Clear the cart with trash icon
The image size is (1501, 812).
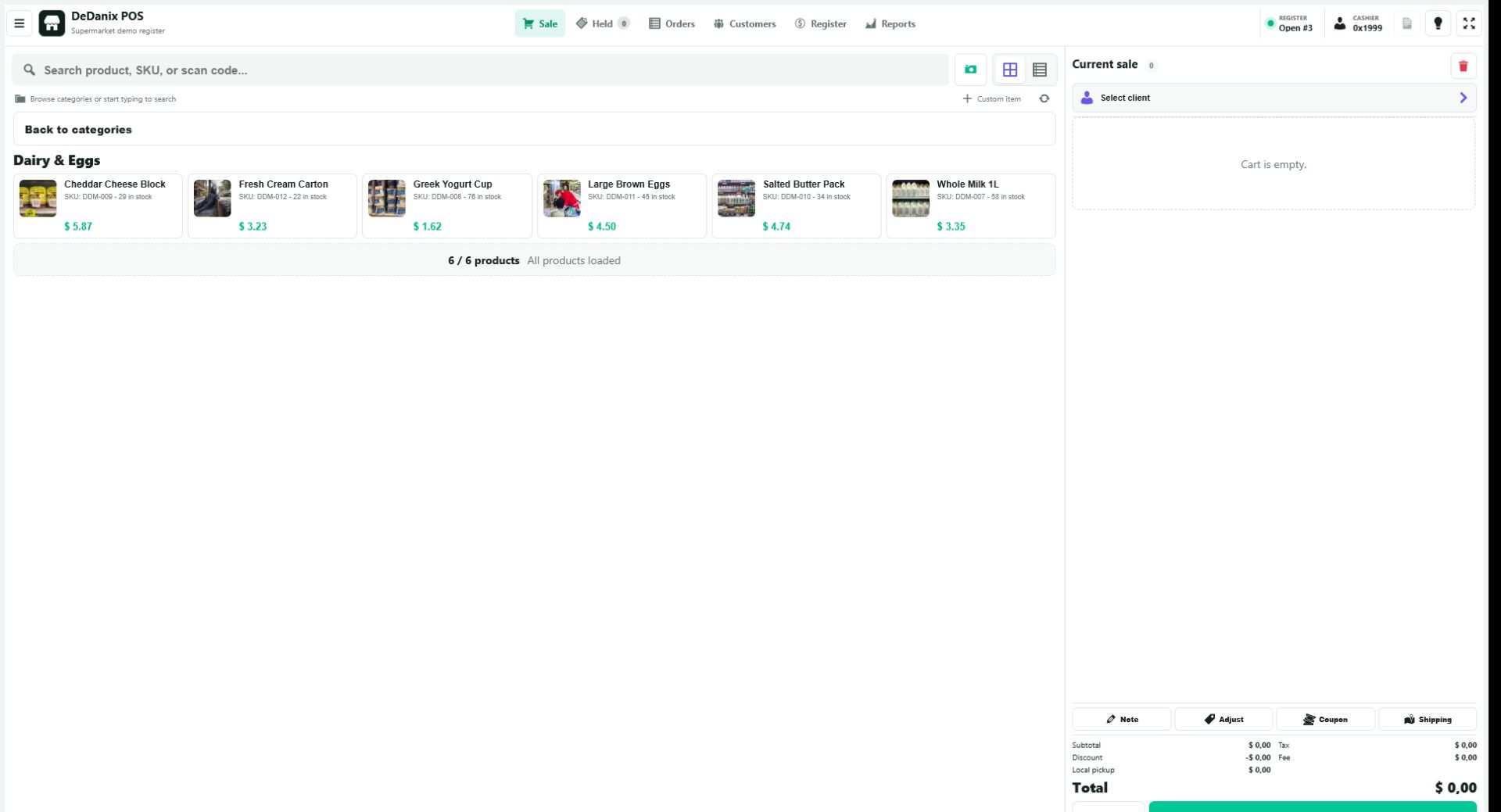tap(1463, 66)
